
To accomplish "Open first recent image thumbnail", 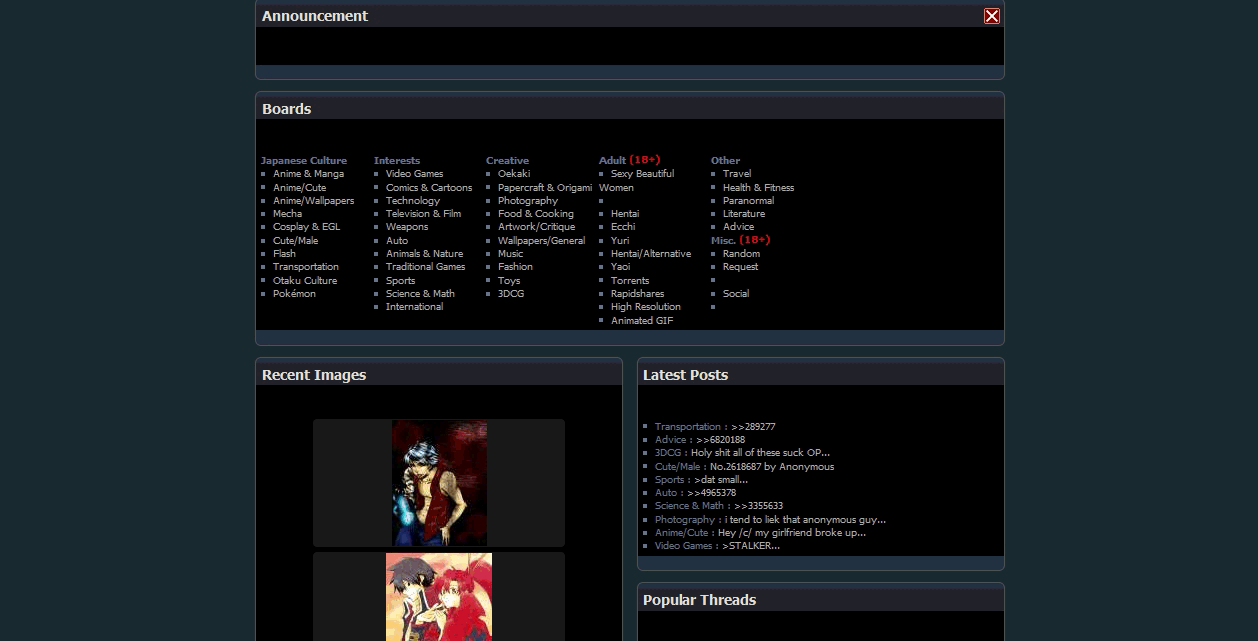I will coord(439,482).
